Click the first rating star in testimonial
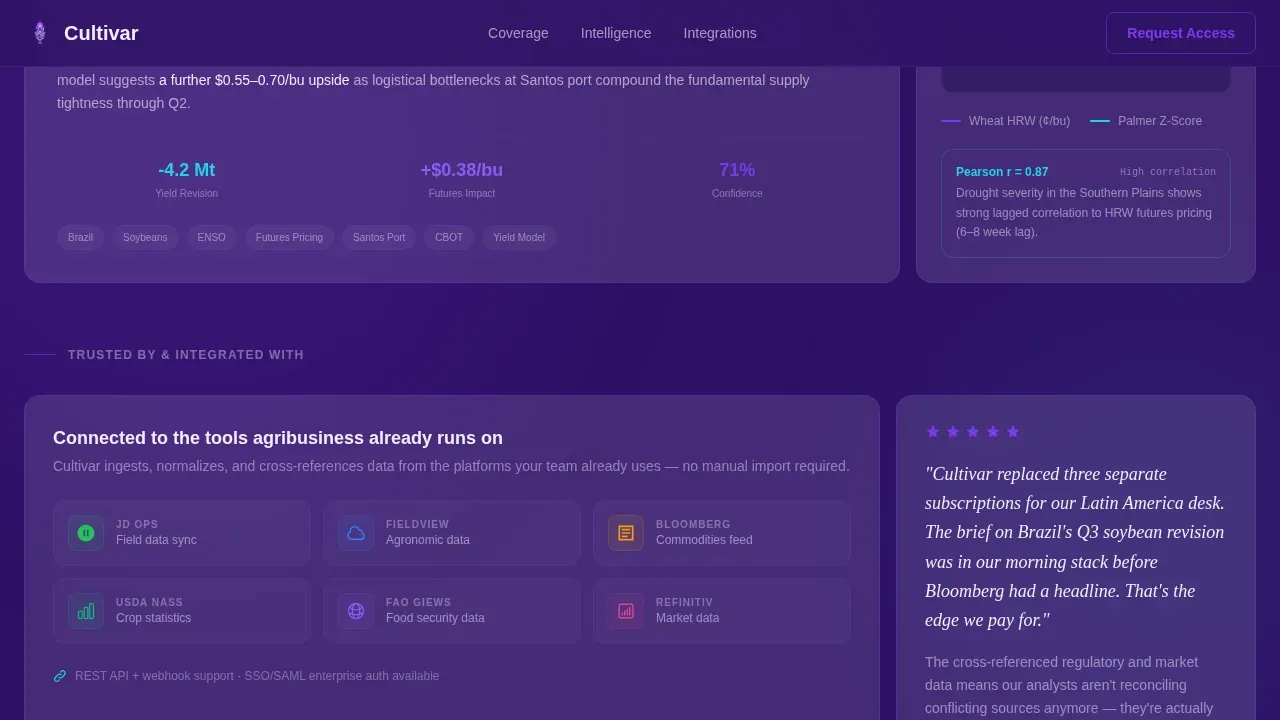The width and height of the screenshot is (1280, 720). point(933,432)
